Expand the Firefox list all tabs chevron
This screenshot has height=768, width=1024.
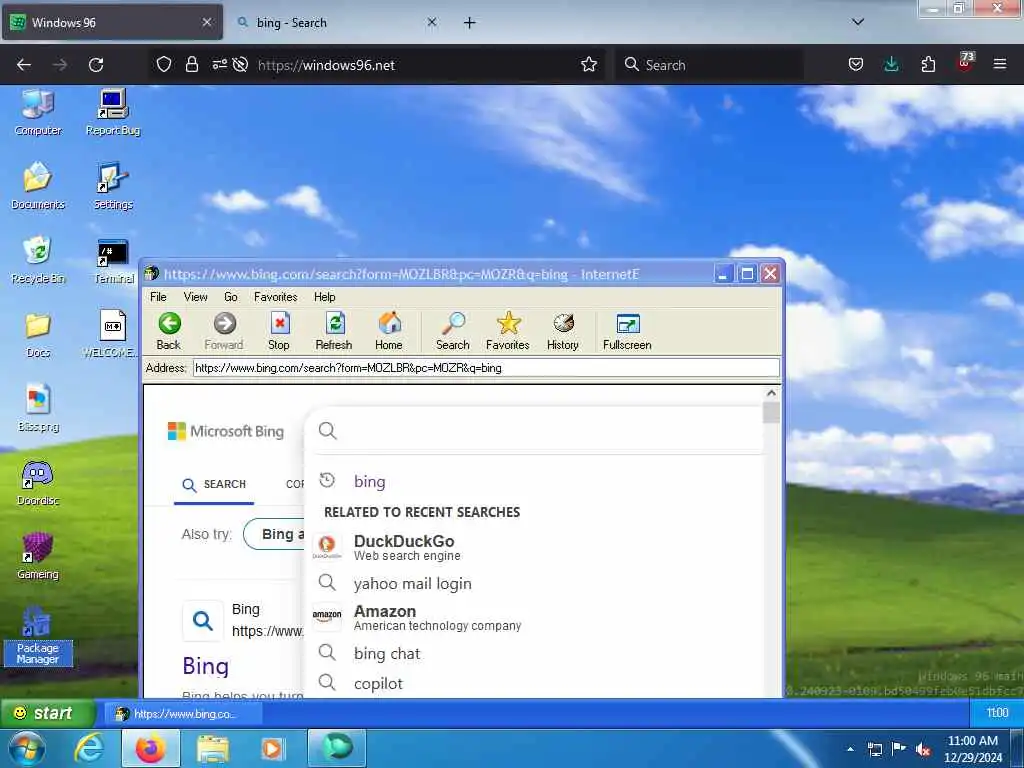tap(858, 22)
